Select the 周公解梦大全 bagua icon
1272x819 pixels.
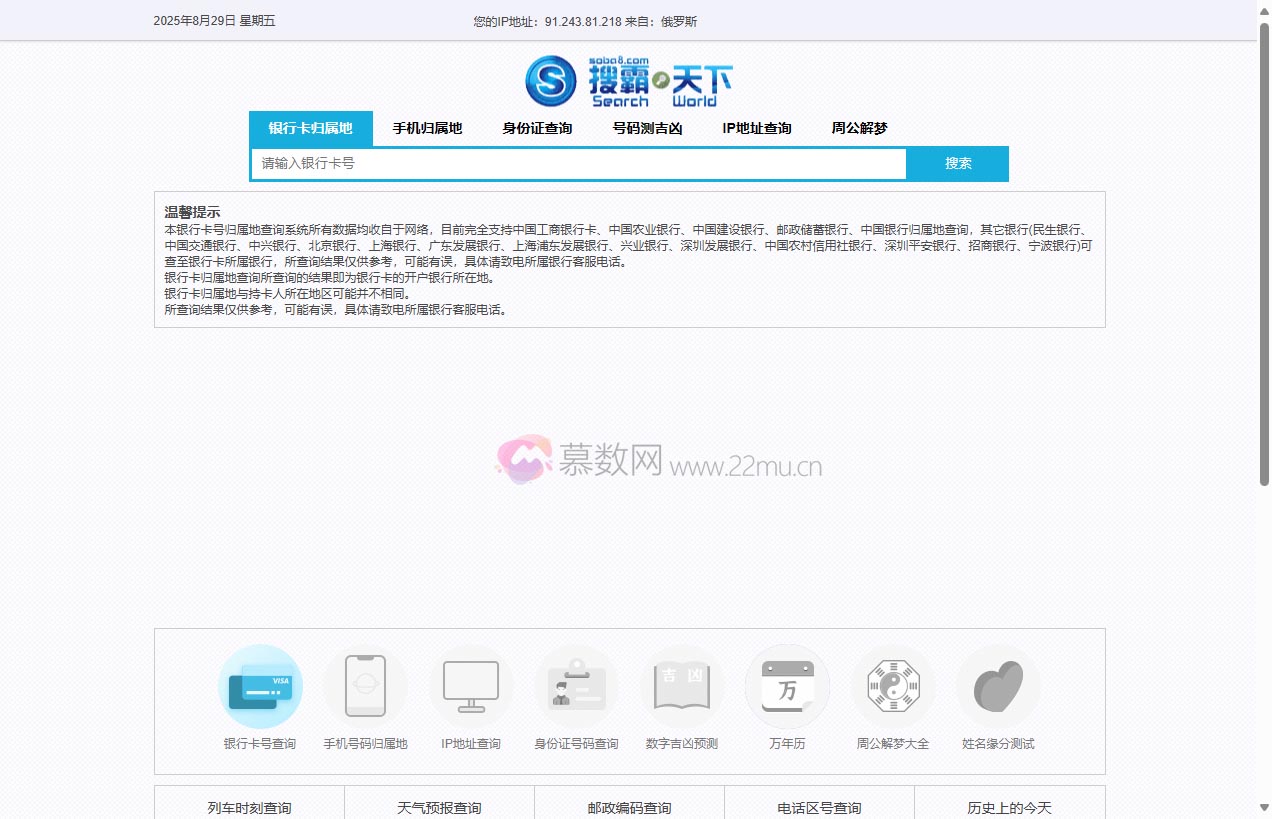893,687
